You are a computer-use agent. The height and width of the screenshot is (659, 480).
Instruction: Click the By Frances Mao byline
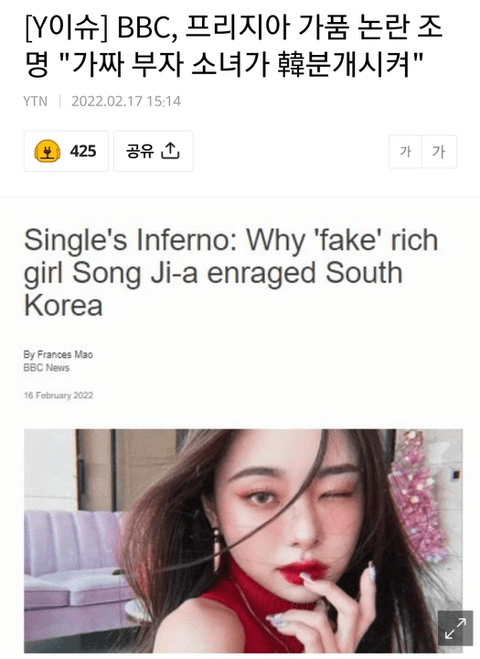[x=58, y=354]
